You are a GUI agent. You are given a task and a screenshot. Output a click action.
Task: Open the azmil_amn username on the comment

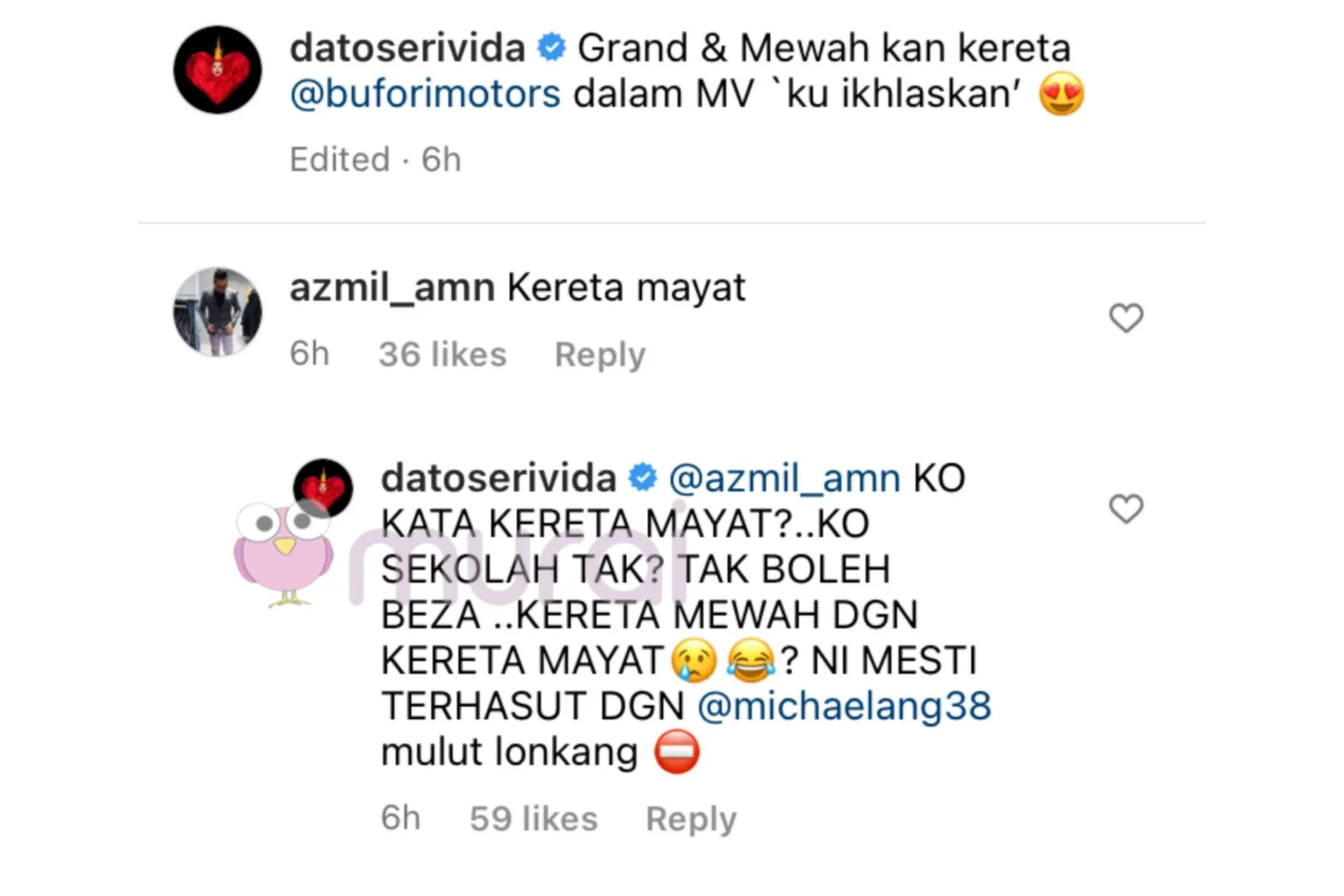[x=392, y=288]
